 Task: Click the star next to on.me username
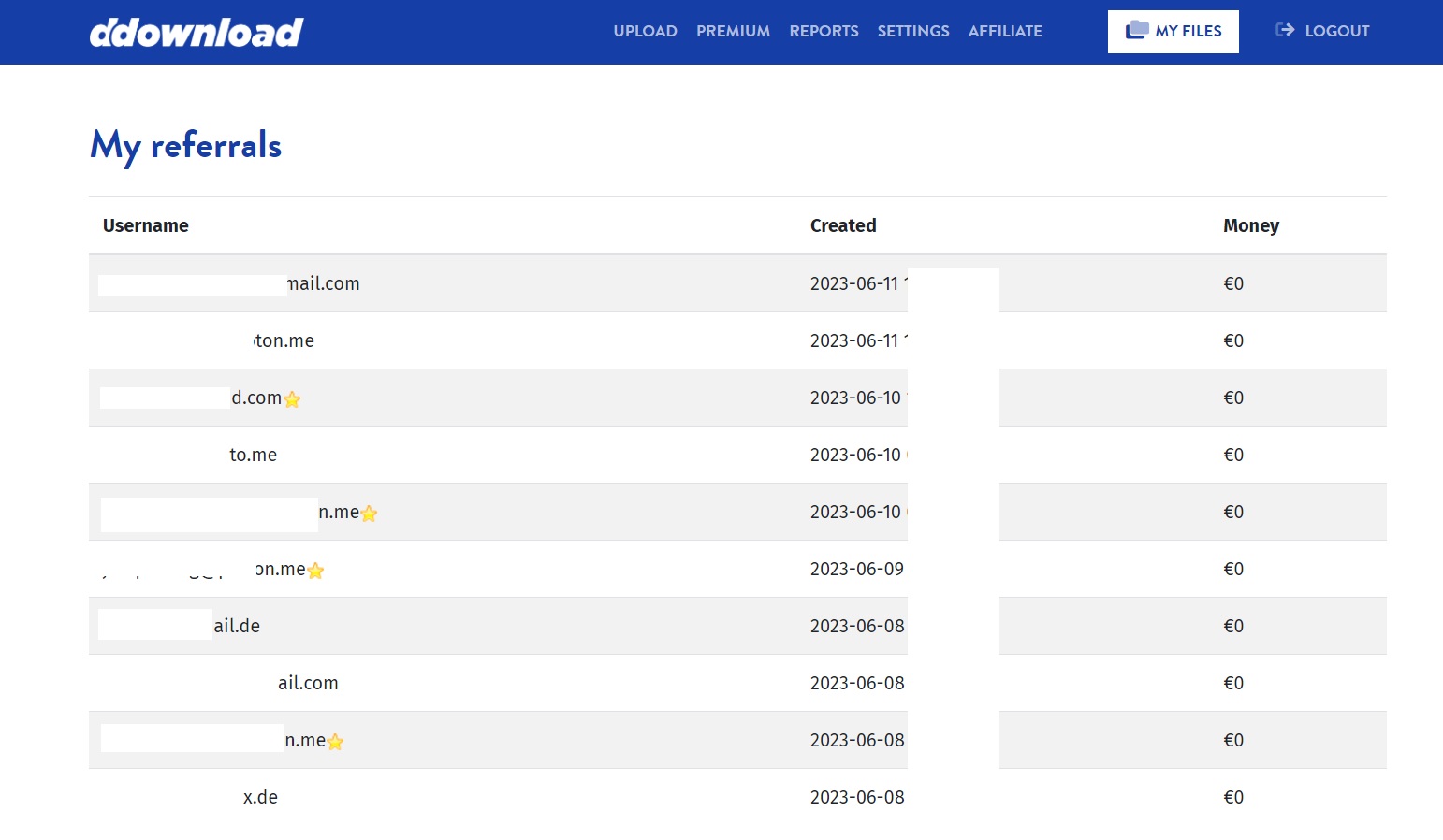315,571
